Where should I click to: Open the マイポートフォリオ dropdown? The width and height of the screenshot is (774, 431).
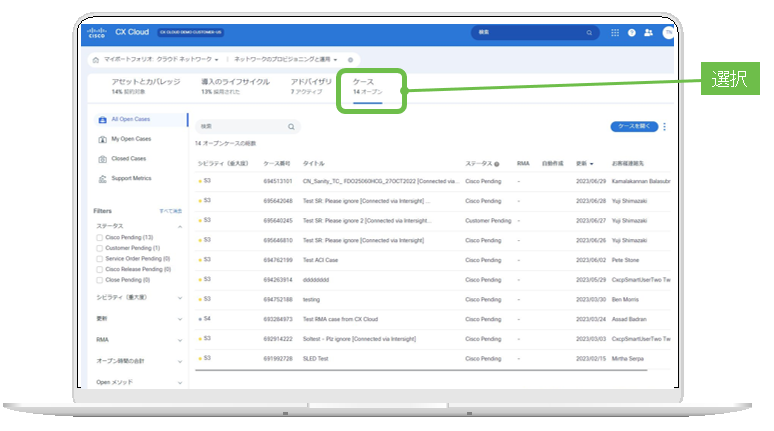[x=161, y=59]
